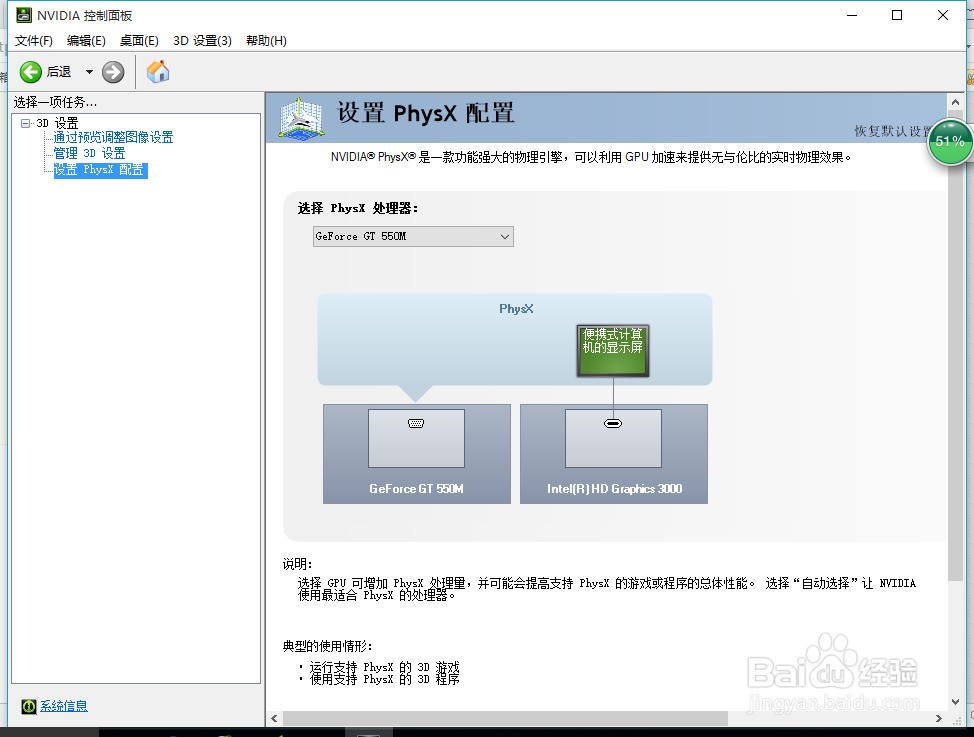Open the 文件(F) menu

pos(33,40)
